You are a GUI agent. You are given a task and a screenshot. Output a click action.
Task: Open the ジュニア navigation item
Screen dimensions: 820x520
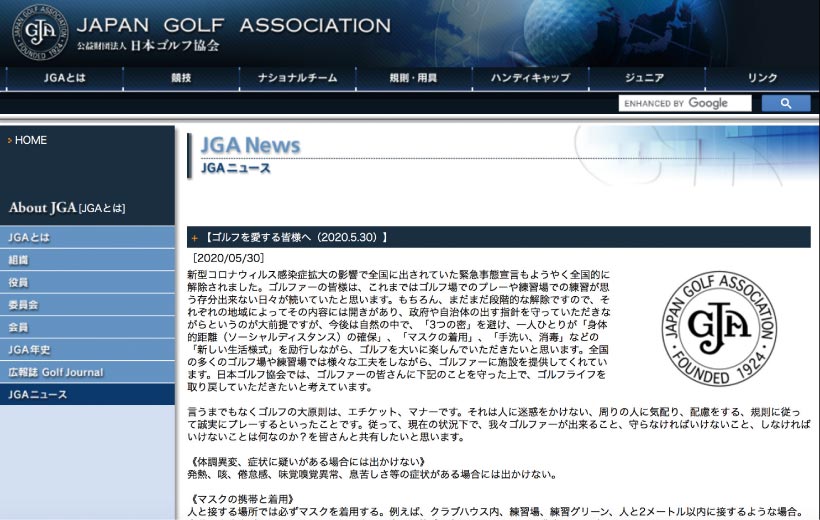[645, 78]
